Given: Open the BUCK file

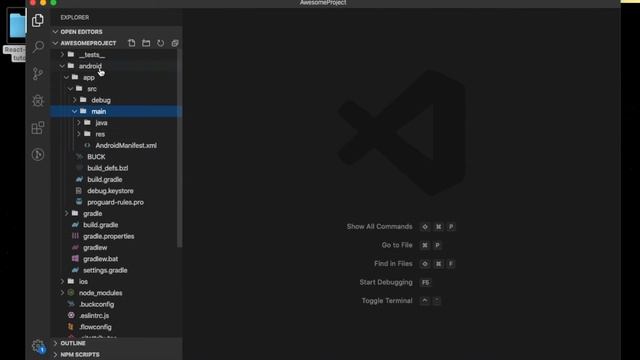Looking at the screenshot, I should pos(96,157).
